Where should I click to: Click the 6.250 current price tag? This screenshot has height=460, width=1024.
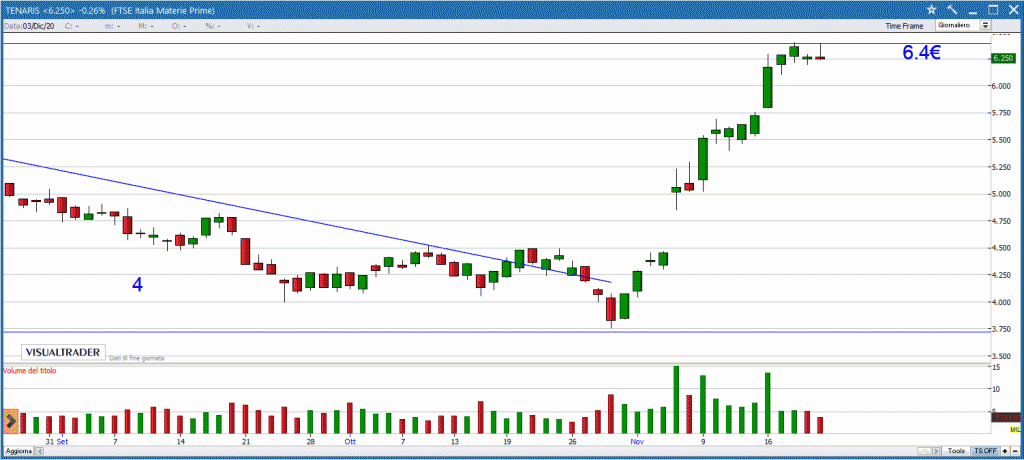tap(1003, 58)
